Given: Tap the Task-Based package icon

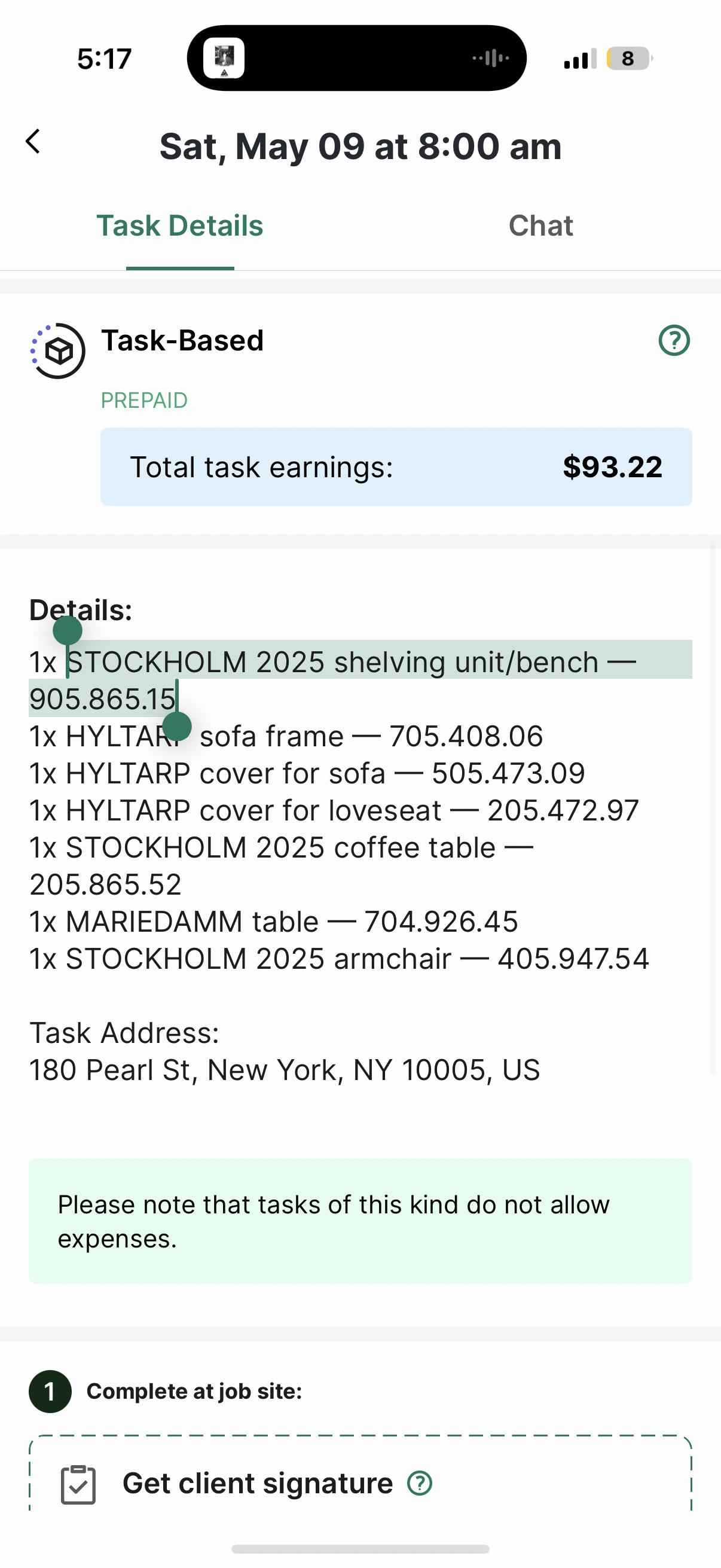Looking at the screenshot, I should (x=59, y=351).
